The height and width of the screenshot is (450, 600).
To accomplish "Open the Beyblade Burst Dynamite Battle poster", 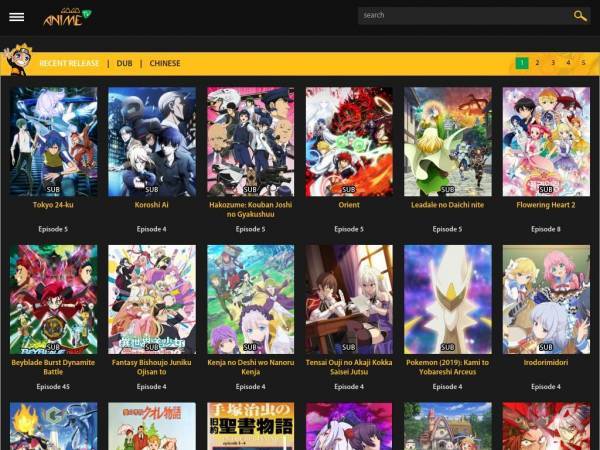I will coord(54,299).
